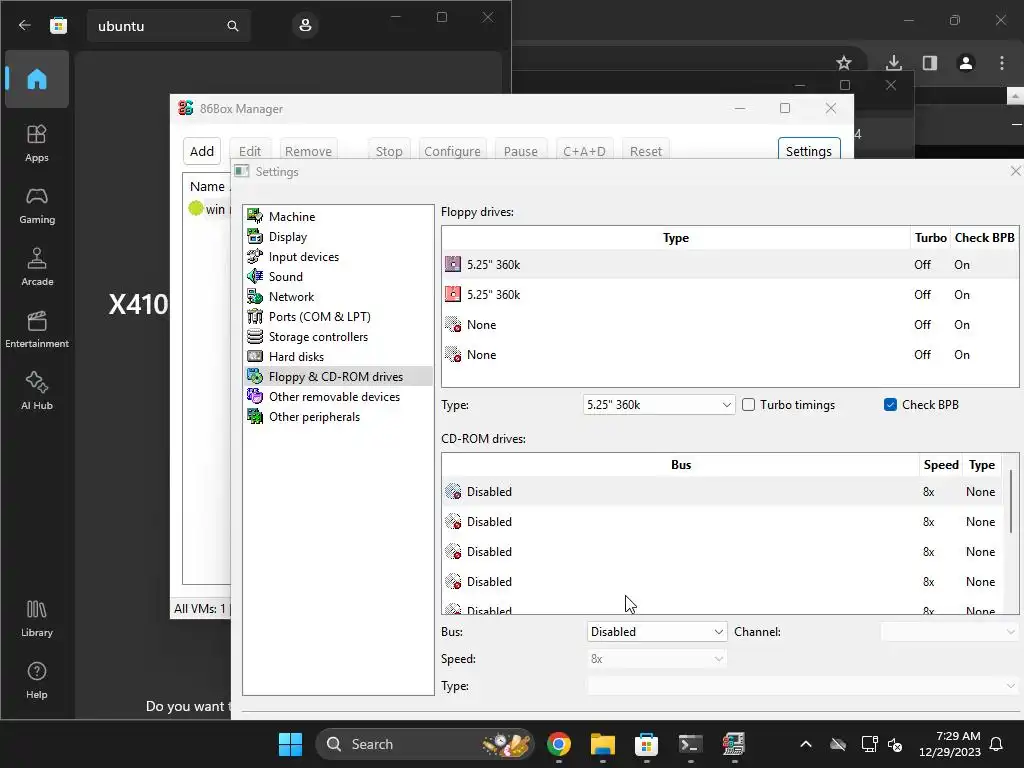This screenshot has width=1024, height=768.
Task: Open Other removable devices category
Action: [x=338, y=396]
